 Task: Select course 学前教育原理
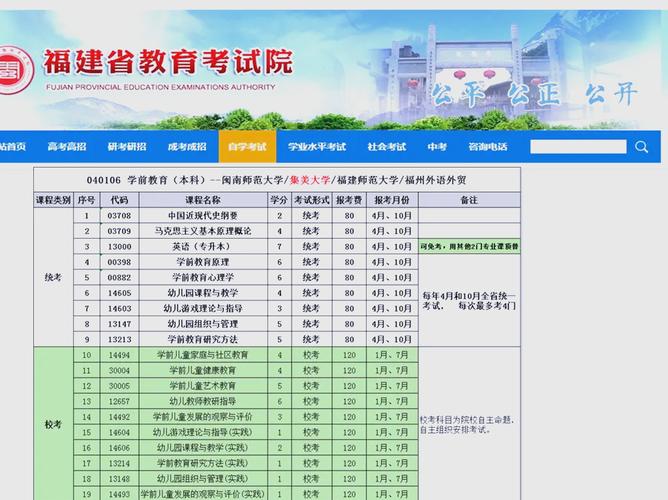(203, 262)
